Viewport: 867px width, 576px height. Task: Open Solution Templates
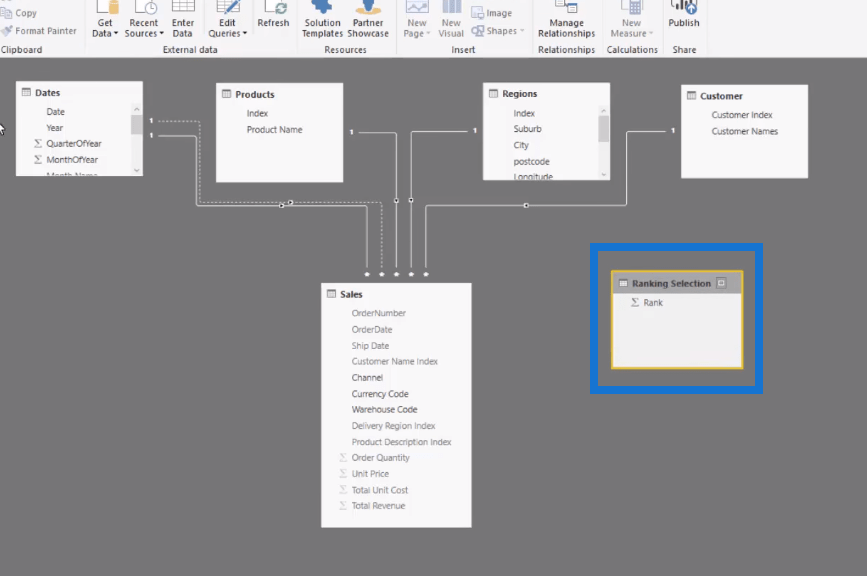(322, 20)
